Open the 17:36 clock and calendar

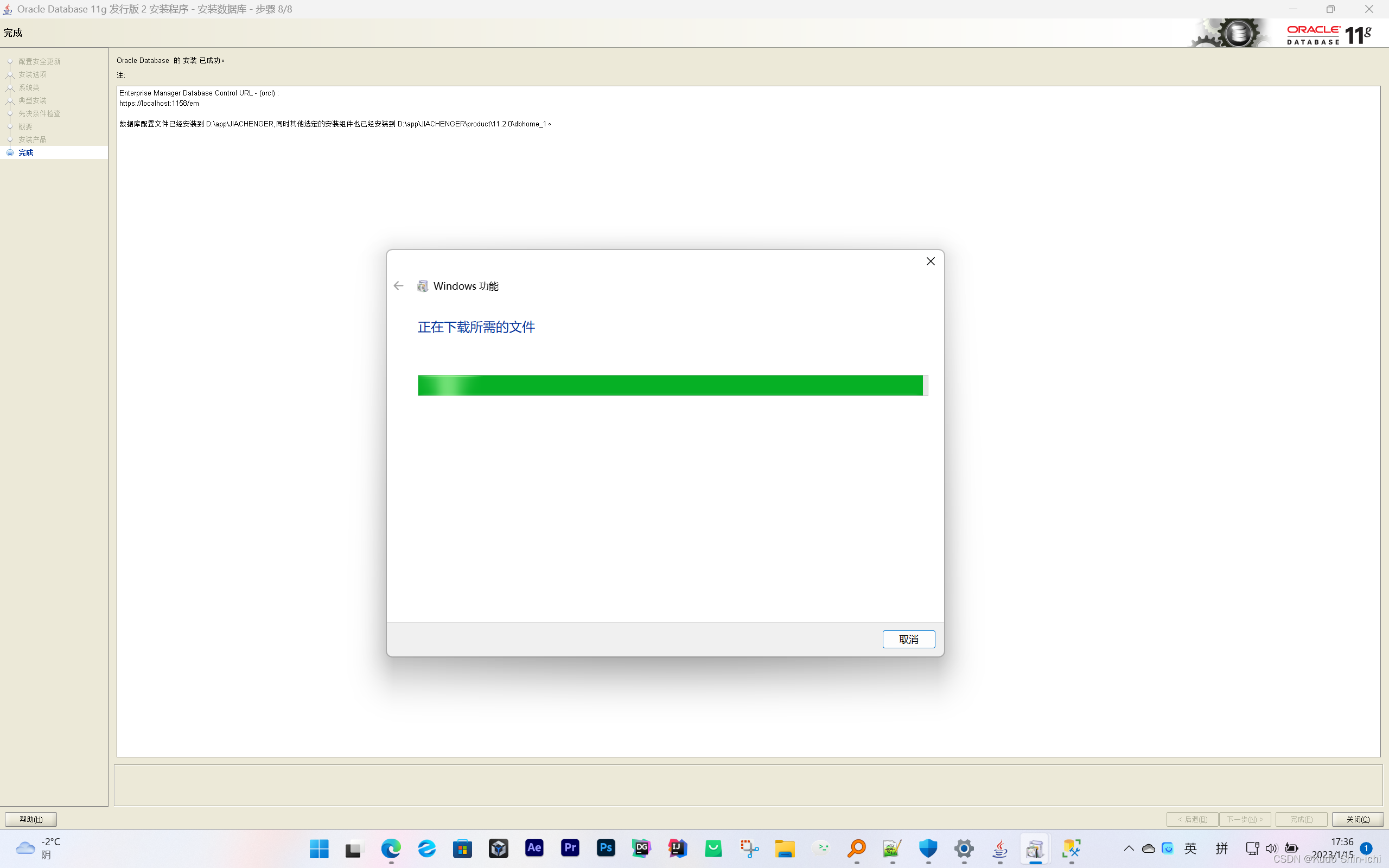point(1333,848)
